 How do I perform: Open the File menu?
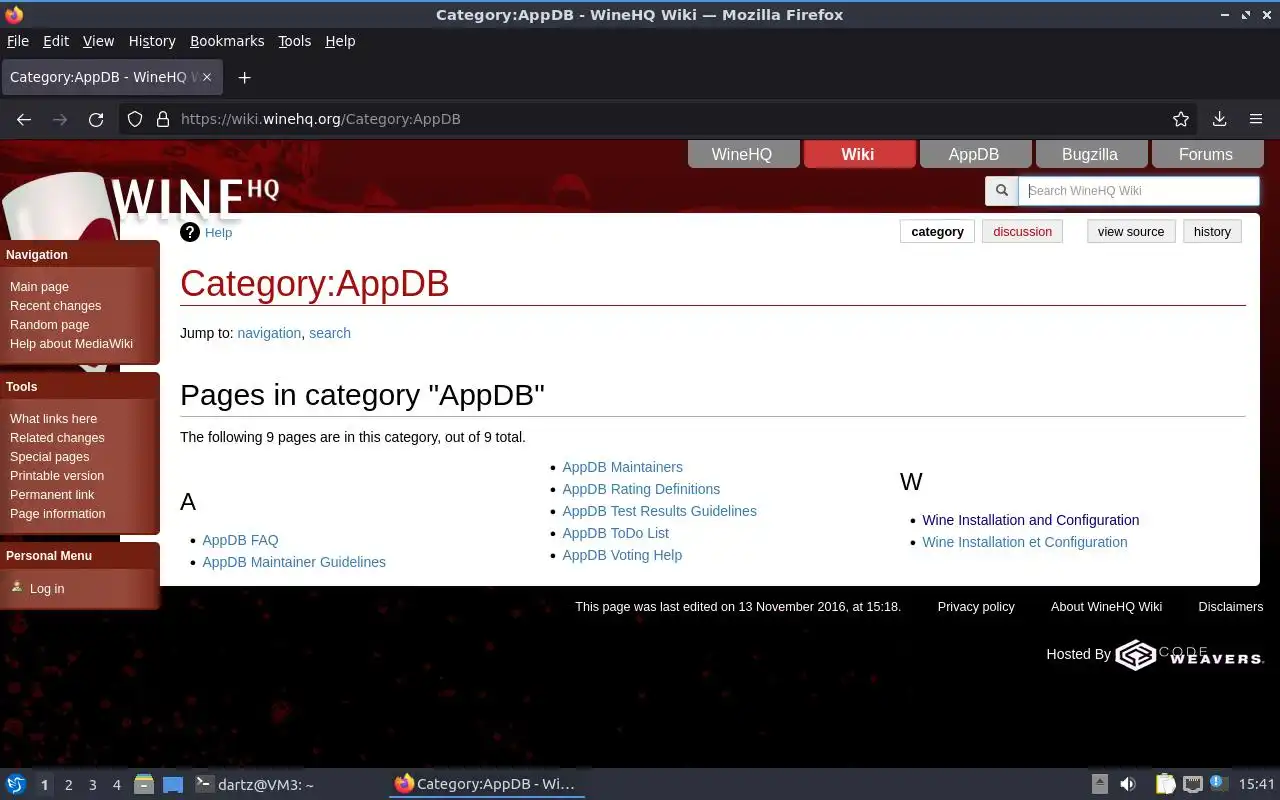[18, 41]
